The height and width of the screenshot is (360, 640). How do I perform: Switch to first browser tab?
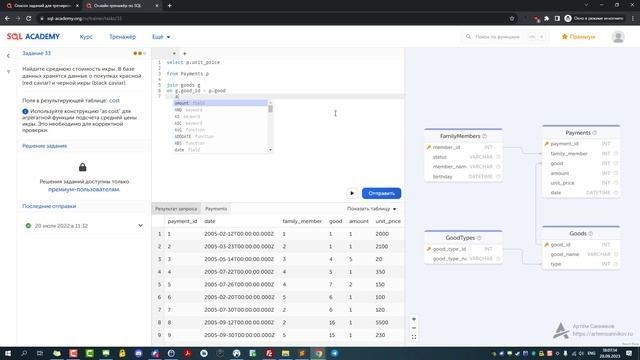(x=41, y=6)
